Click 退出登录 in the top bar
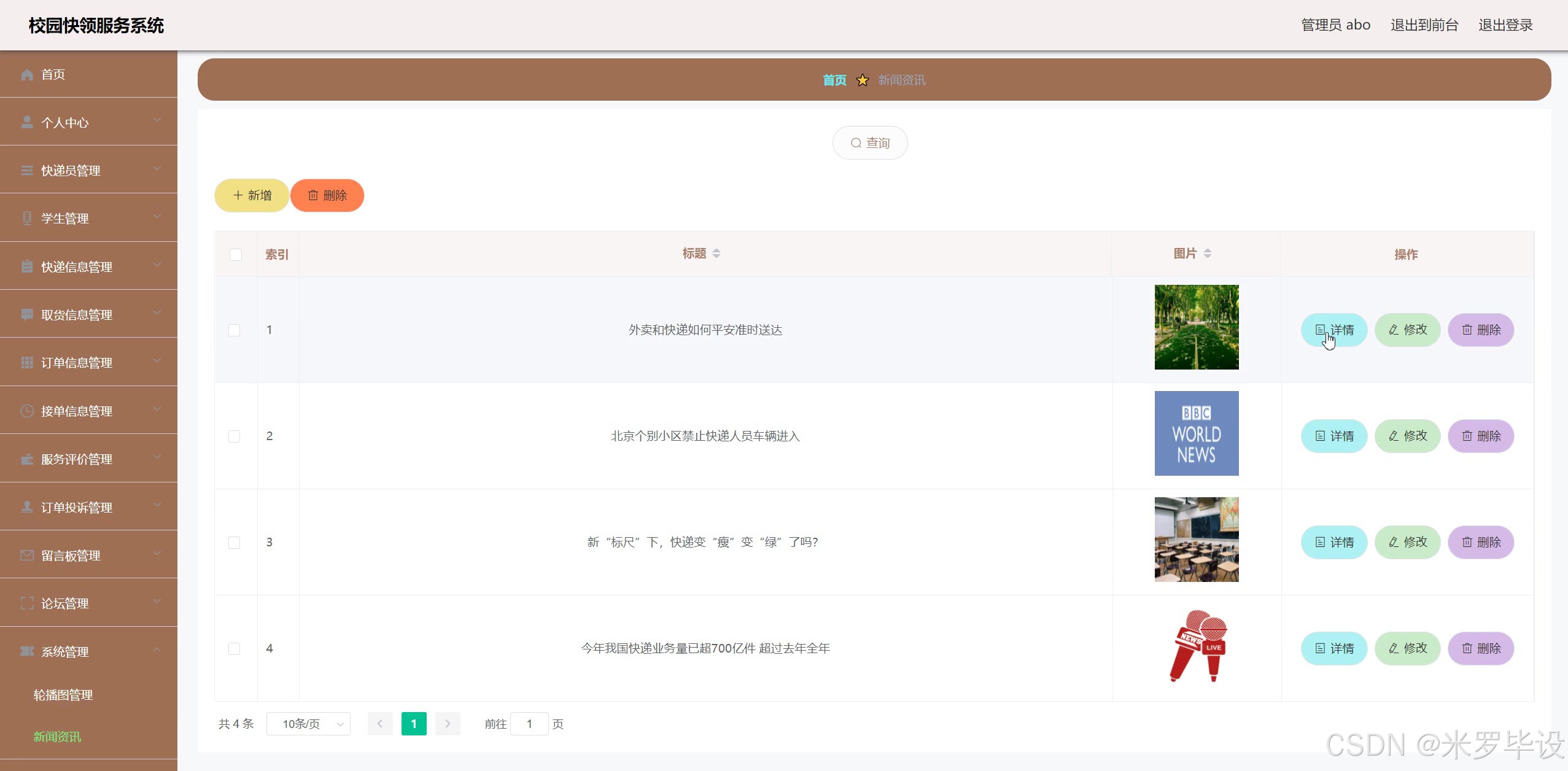The image size is (1568, 771). pyautogui.click(x=1505, y=25)
